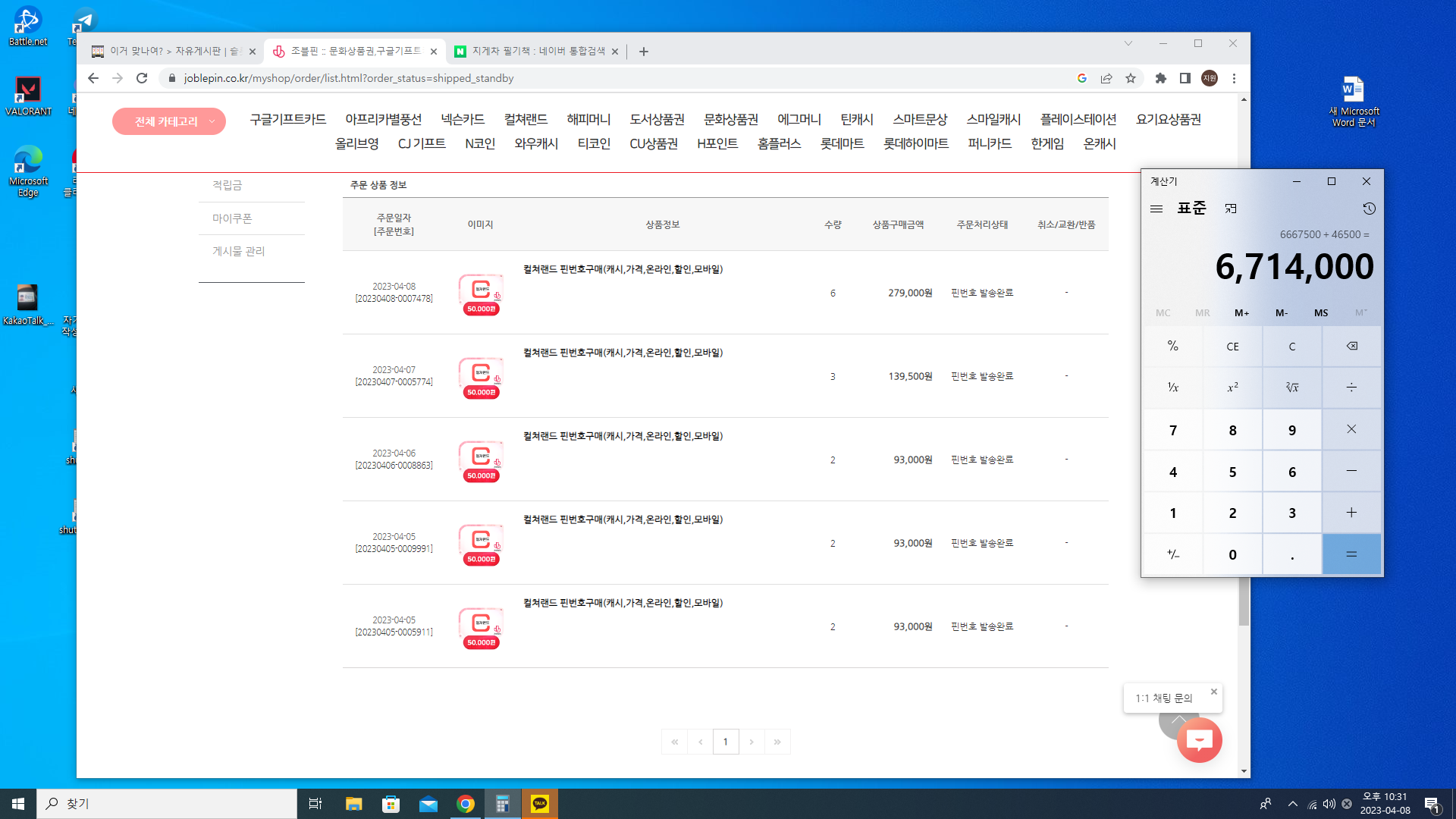Viewport: 1456px width, 819px height.
Task: Share this page from address bar
Action: pyautogui.click(x=1106, y=78)
